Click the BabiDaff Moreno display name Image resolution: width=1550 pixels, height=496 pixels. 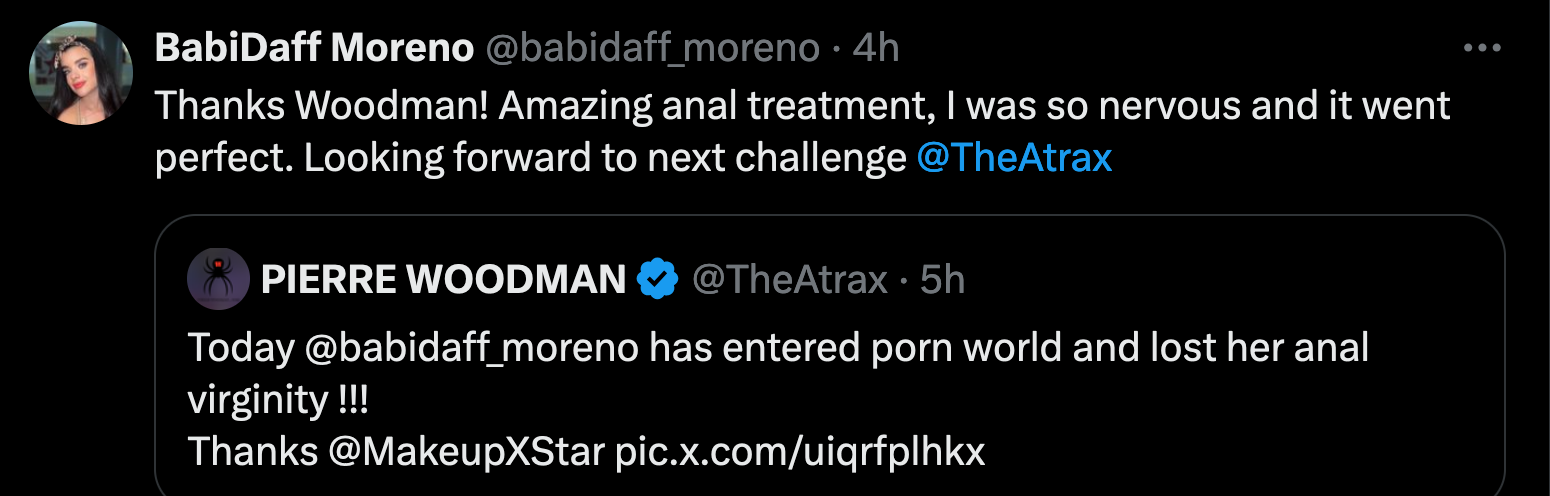[314, 48]
